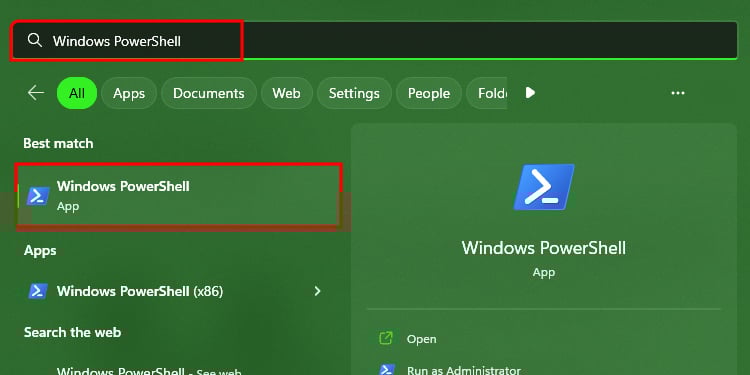750x375 pixels.
Task: Open the Windows PowerShell best match result
Action: [x=179, y=196]
